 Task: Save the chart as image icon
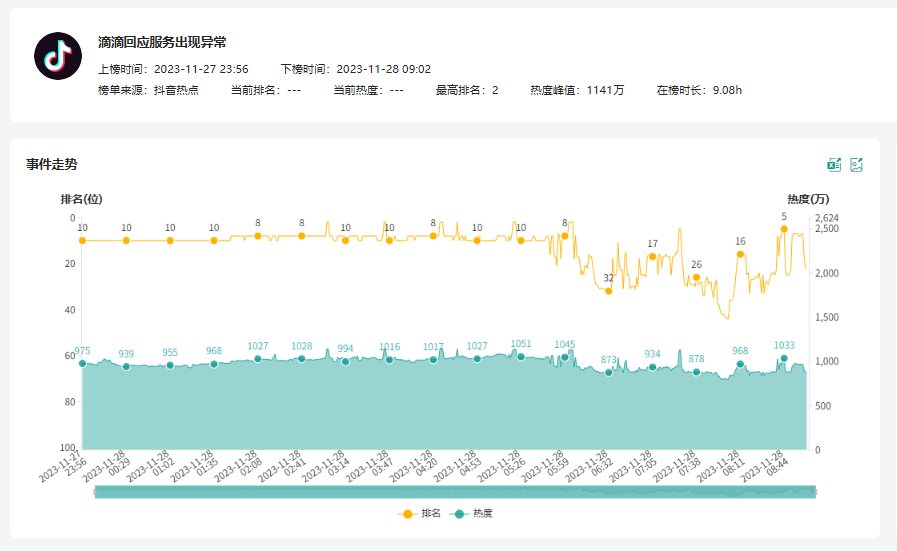coord(856,165)
